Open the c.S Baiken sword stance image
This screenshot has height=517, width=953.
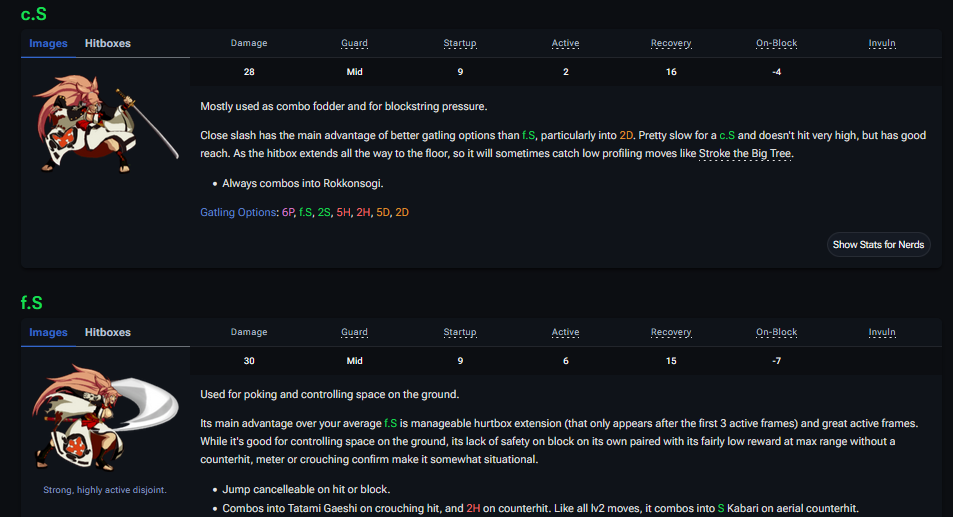pyautogui.click(x=105, y=120)
